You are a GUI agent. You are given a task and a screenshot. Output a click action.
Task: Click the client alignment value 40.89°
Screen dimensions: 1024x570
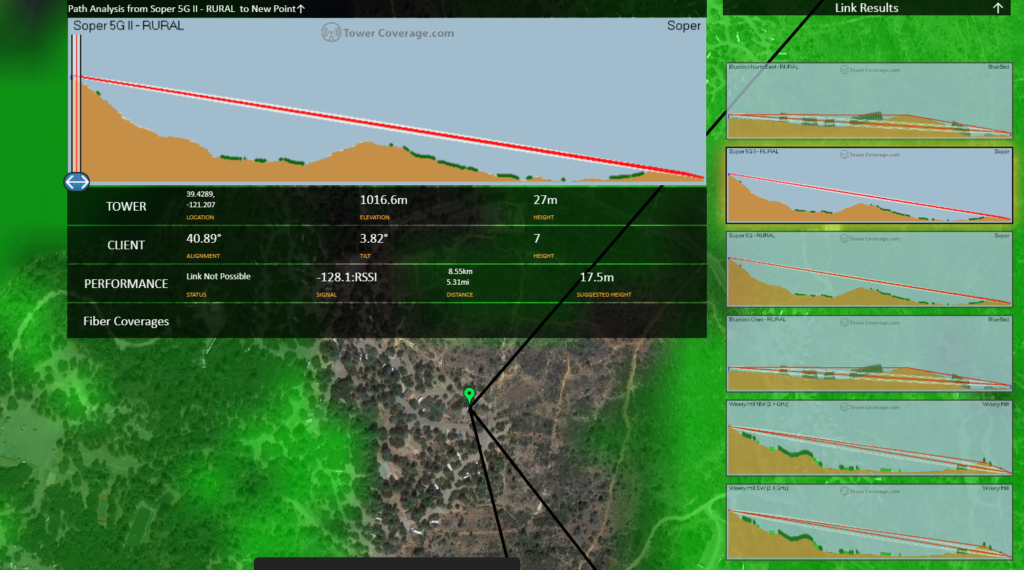pyautogui.click(x=204, y=238)
